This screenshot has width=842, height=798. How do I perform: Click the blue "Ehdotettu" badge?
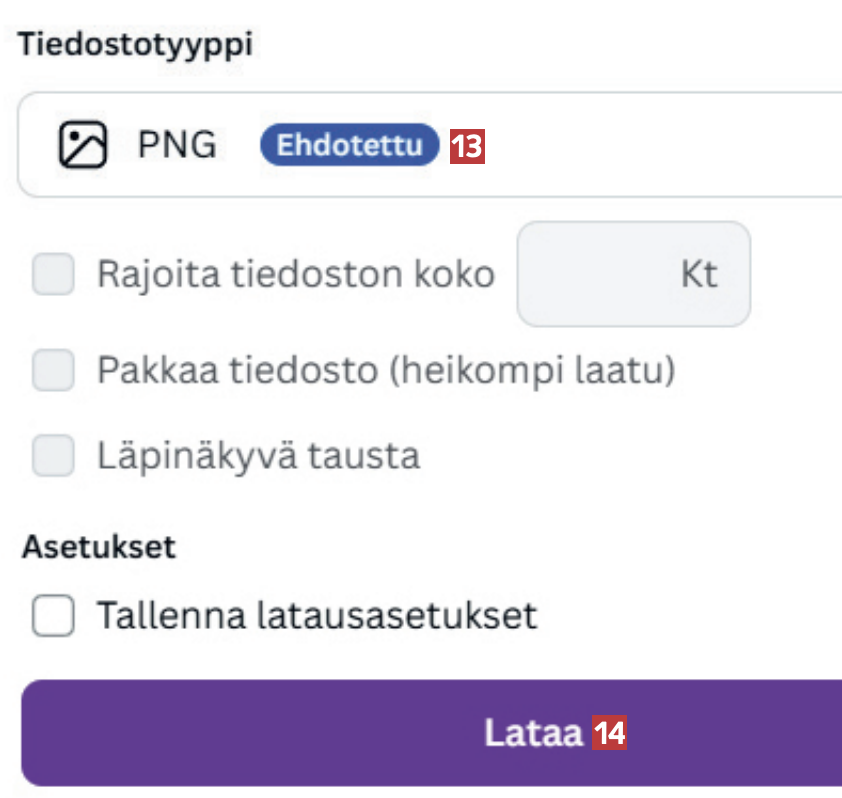tap(349, 146)
